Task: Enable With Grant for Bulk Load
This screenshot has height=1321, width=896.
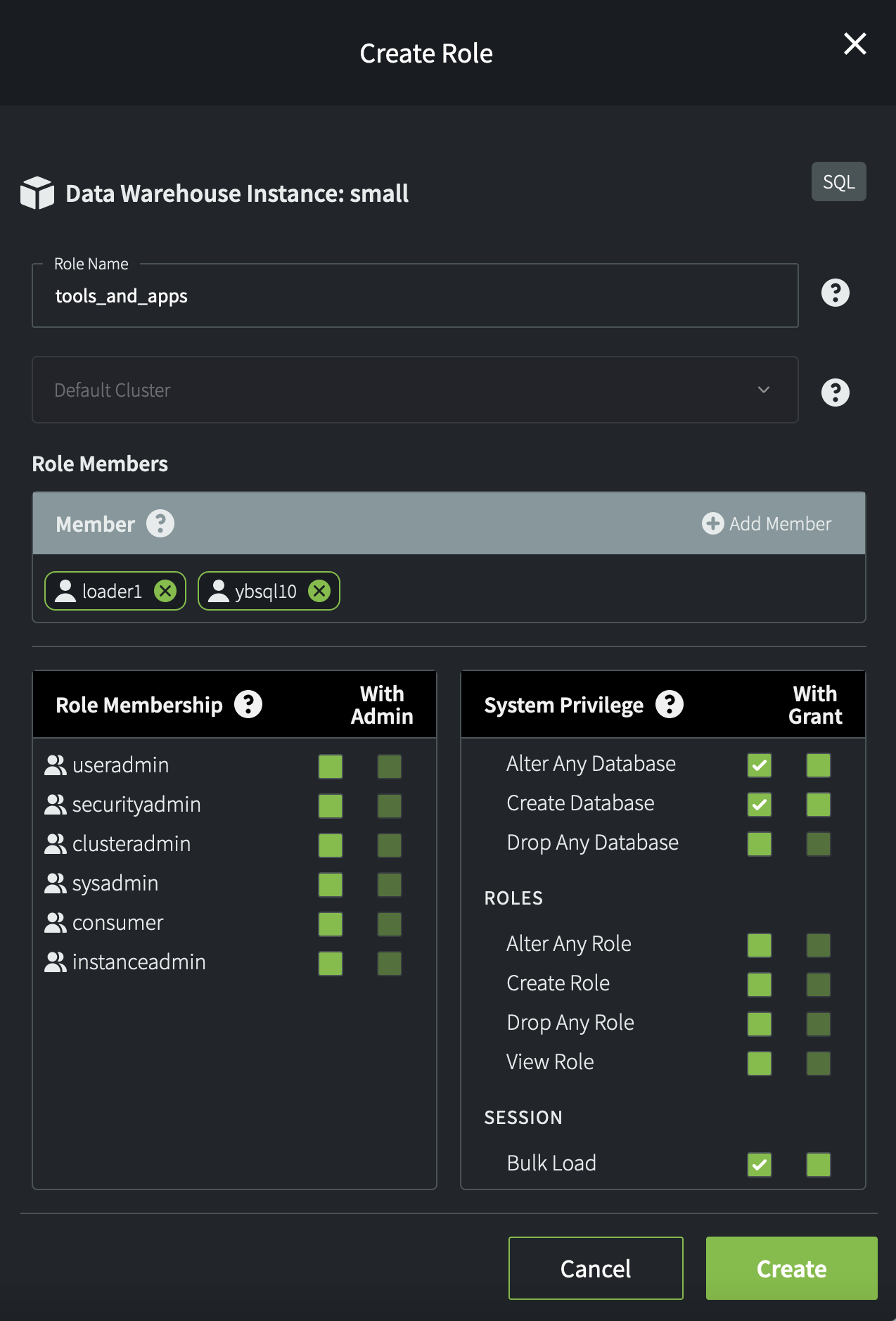Action: pos(818,1165)
